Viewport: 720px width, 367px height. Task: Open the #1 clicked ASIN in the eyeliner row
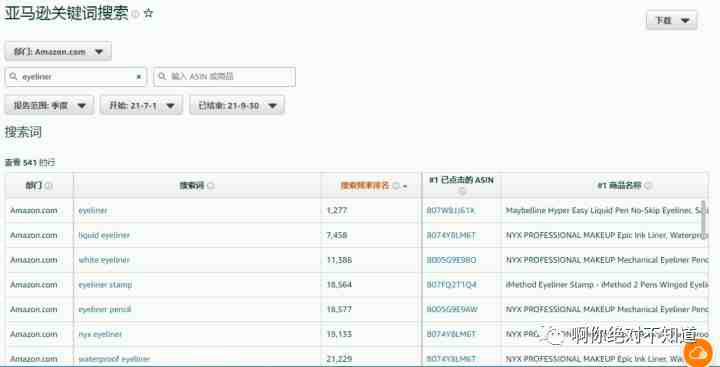[x=450, y=210]
